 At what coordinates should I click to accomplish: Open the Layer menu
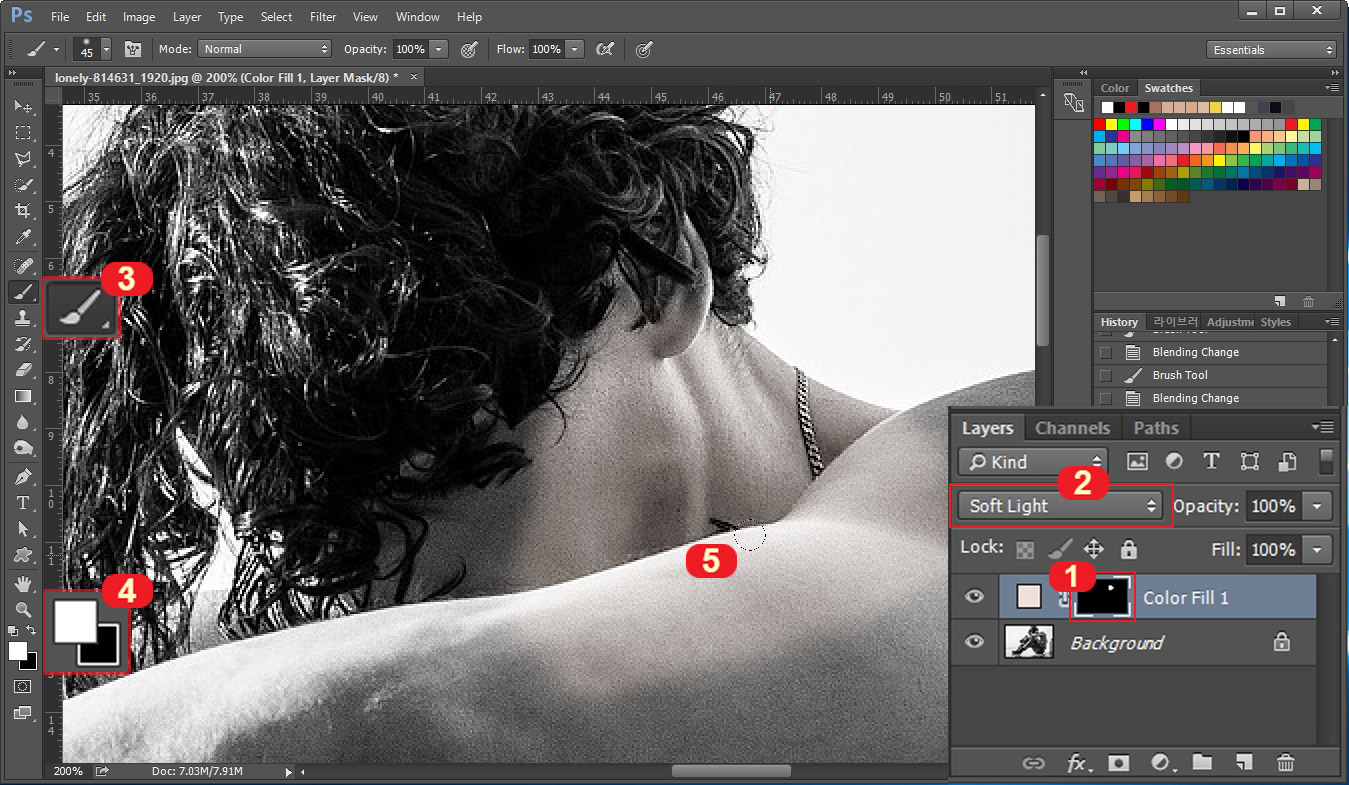click(187, 17)
